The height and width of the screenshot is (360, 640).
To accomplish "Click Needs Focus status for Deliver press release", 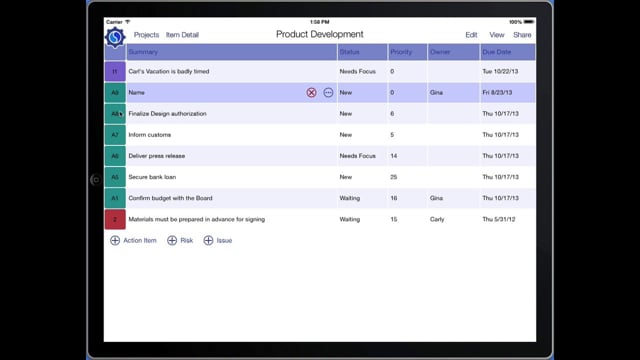I will pyautogui.click(x=357, y=156).
